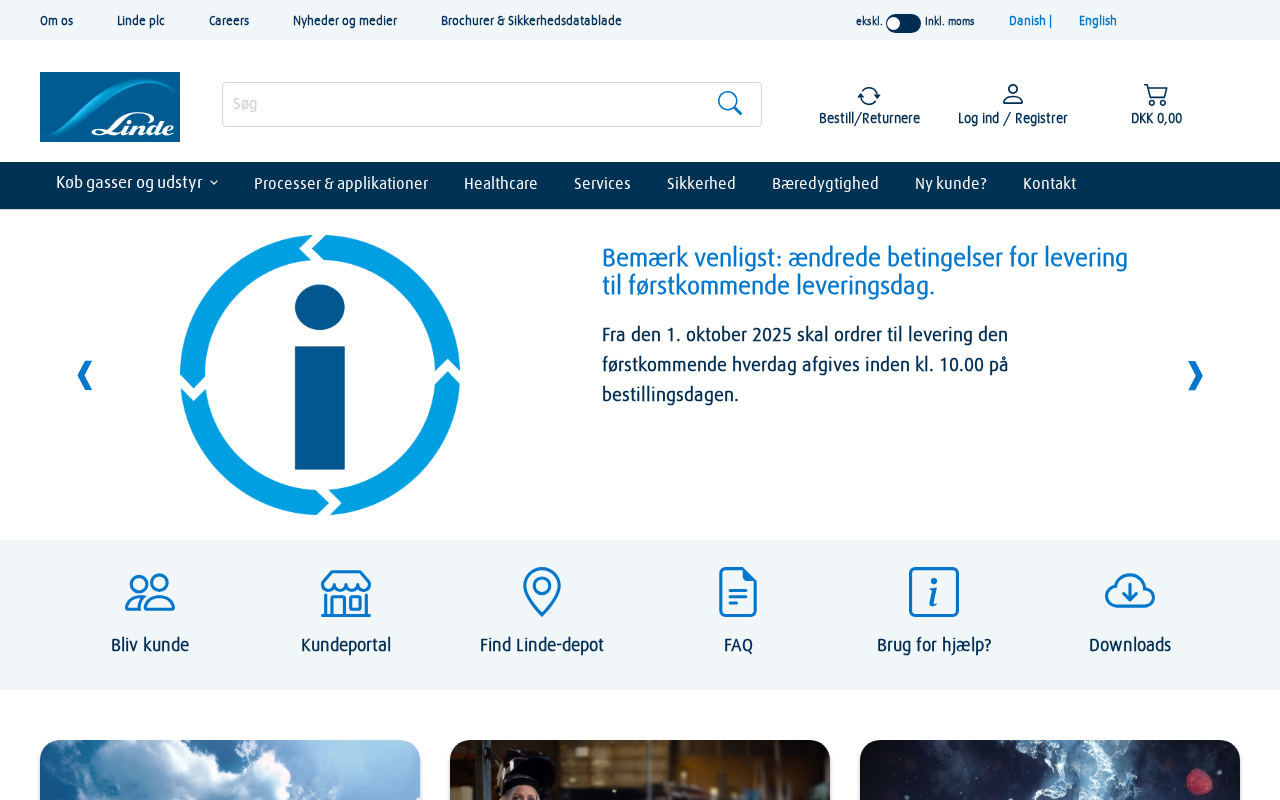The width and height of the screenshot is (1280, 800).
Task: Click the FAQ label
Action: point(738,646)
